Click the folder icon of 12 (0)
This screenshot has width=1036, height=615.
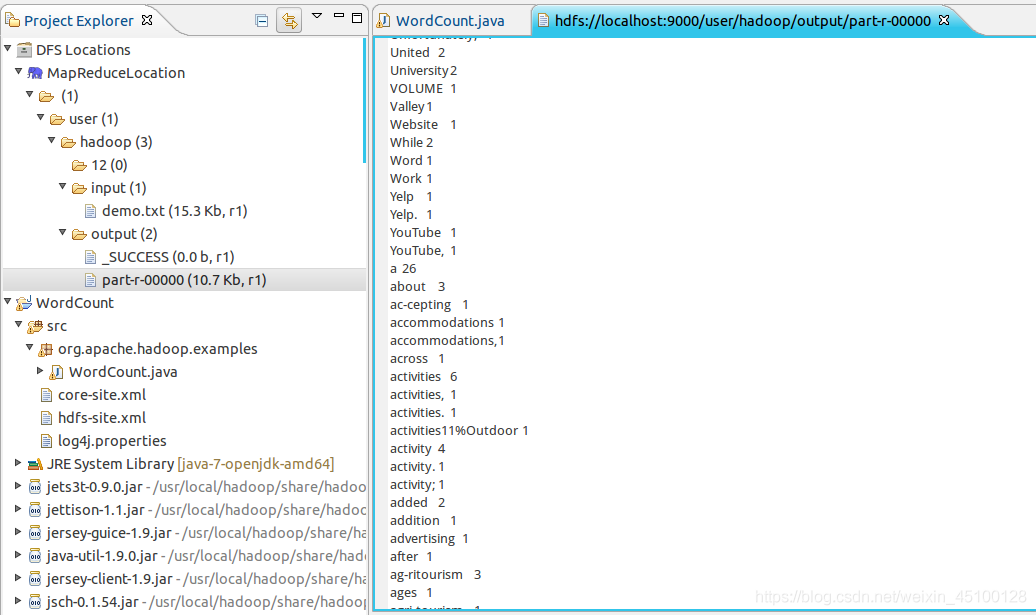79,165
